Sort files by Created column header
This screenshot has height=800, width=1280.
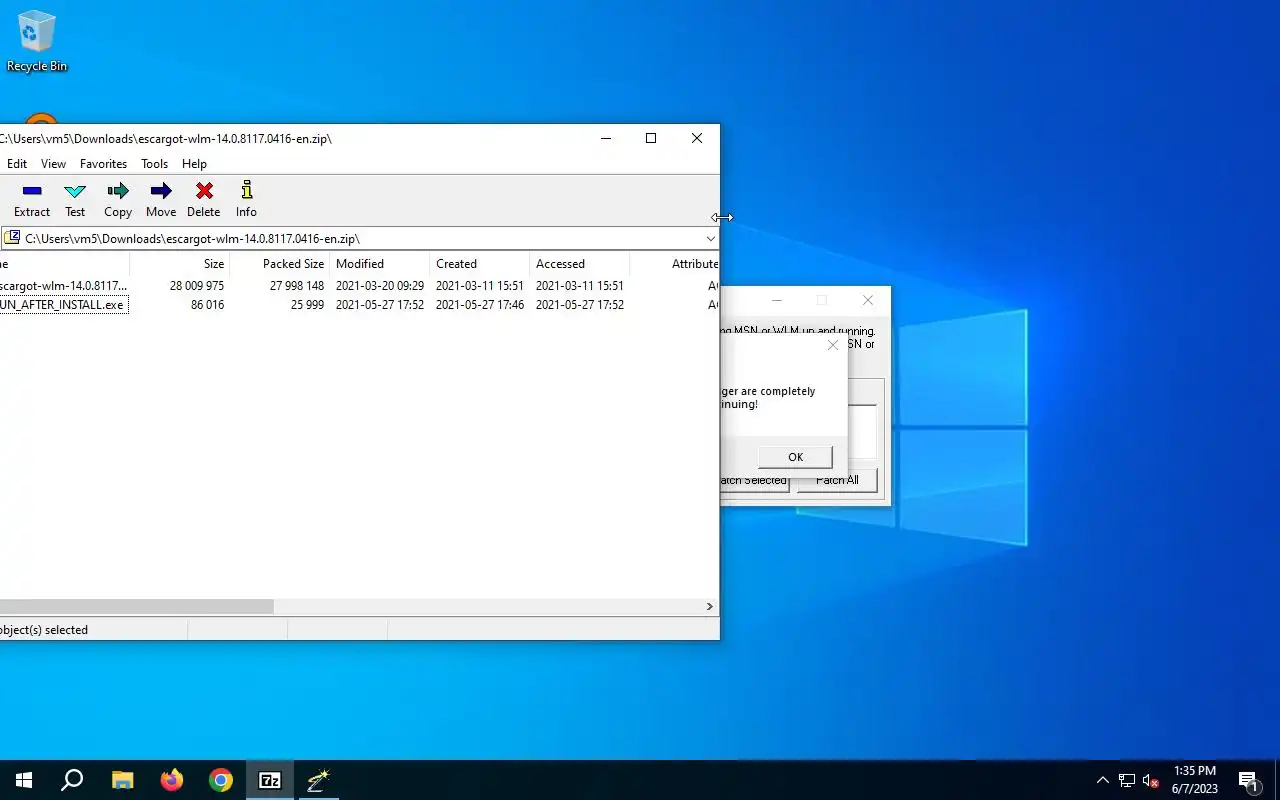click(x=480, y=264)
